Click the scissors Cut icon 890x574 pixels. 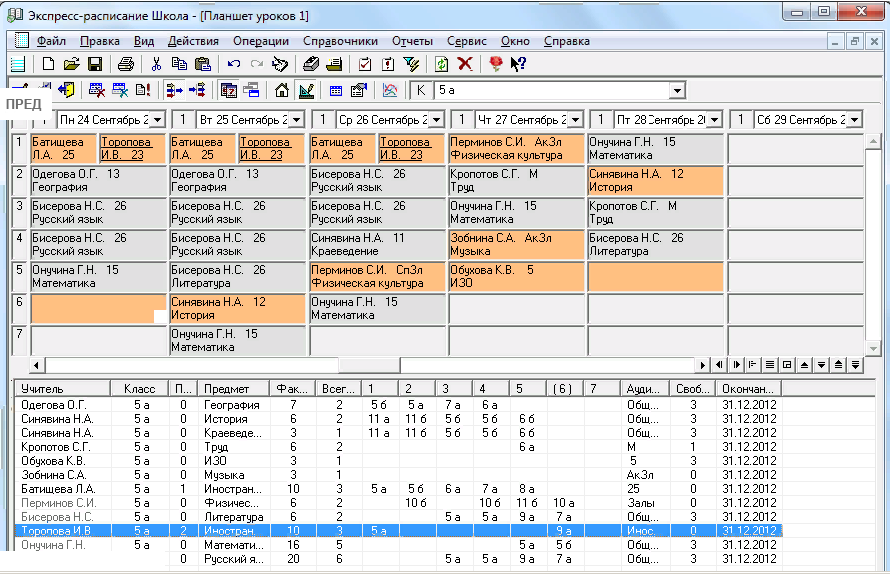point(156,64)
